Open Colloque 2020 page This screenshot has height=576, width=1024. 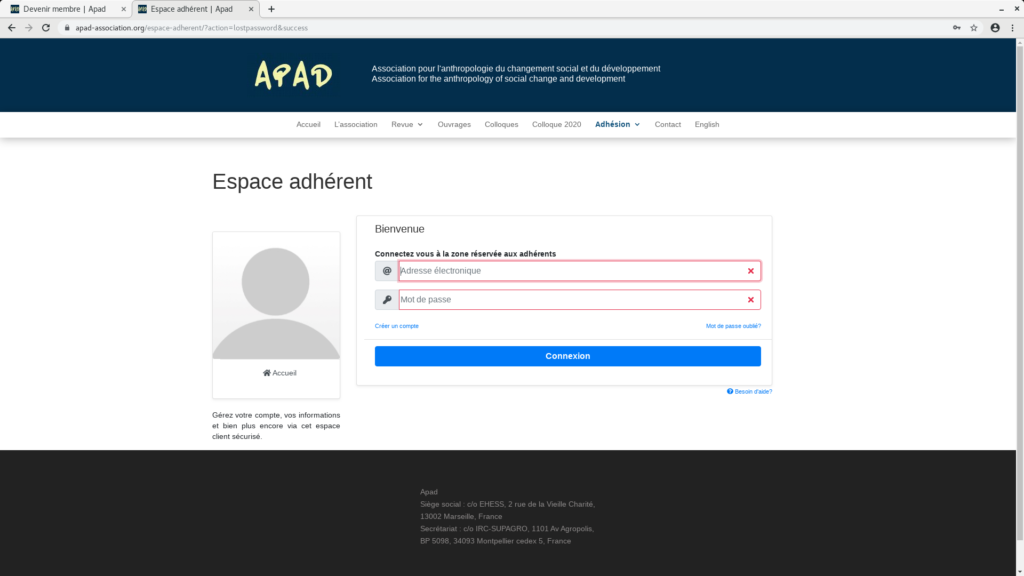tap(556, 125)
